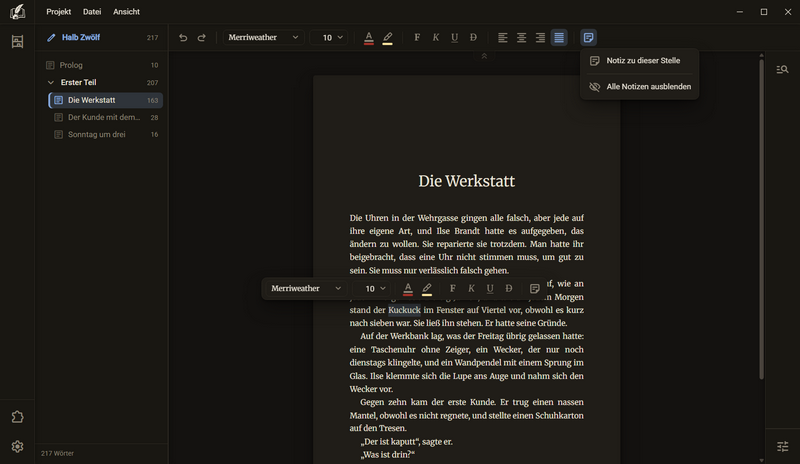
Task: Click the 217 Wörter status text
Action: (57, 453)
